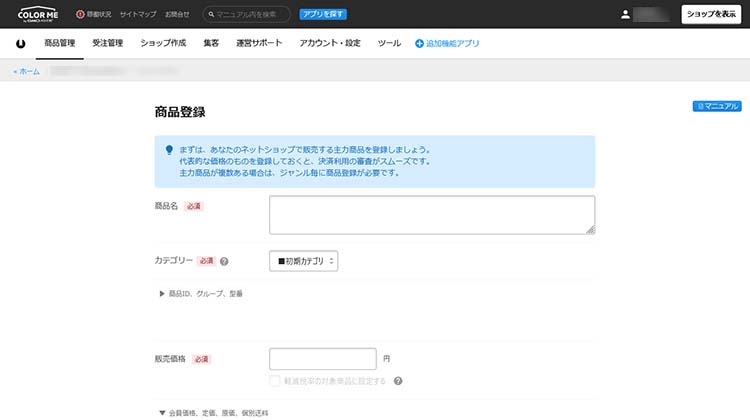Click the Color Me logo
Screen dimensions: 750x420
[38, 14]
